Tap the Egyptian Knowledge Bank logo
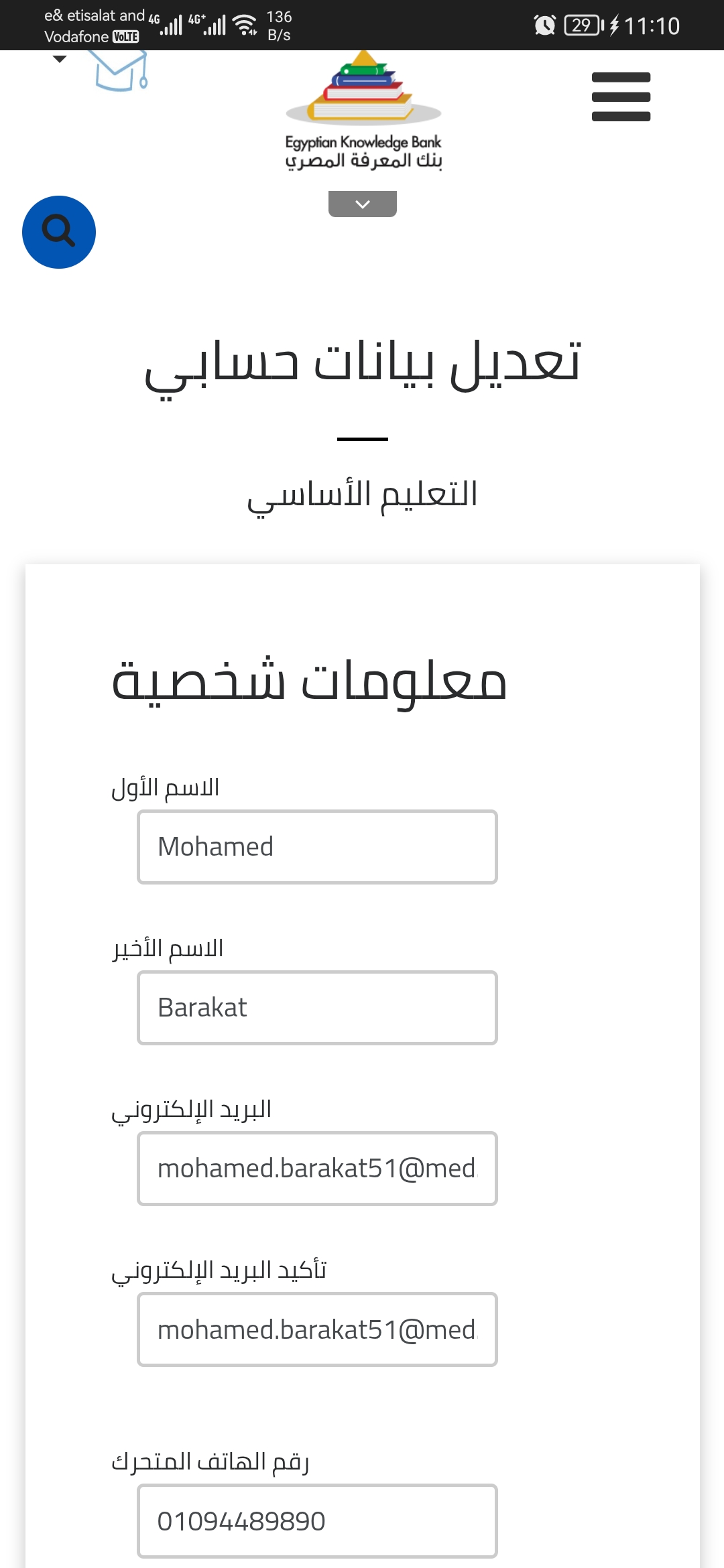This screenshot has width=724, height=1568. point(363,111)
